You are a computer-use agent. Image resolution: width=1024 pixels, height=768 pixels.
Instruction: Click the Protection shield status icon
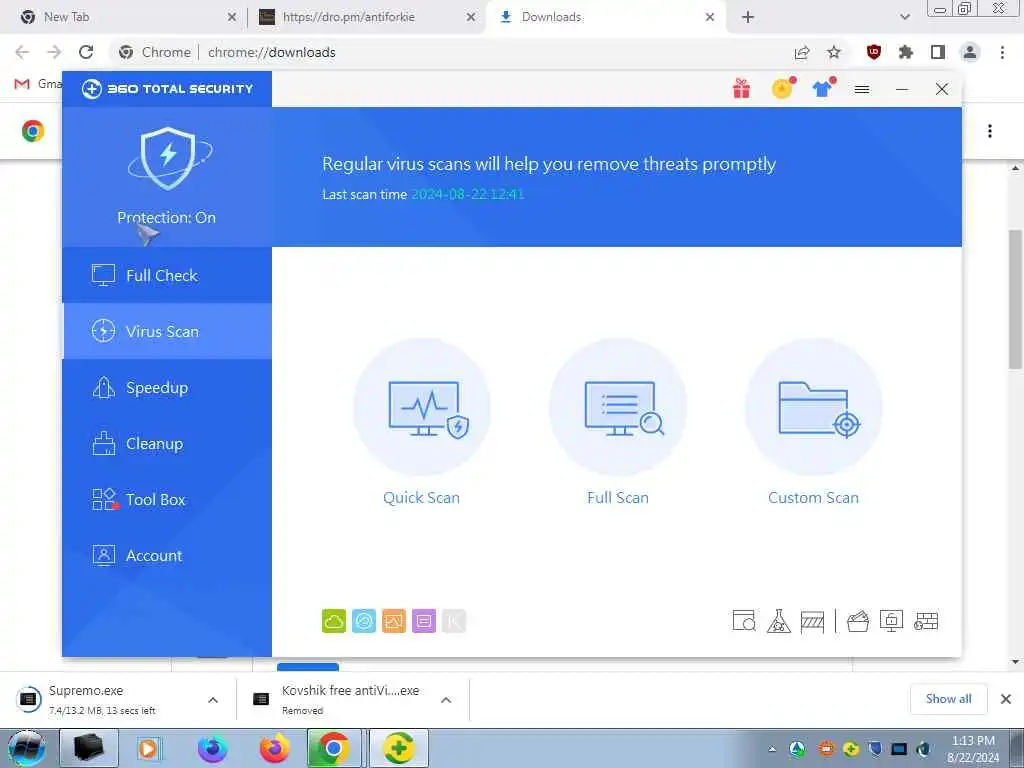(x=168, y=159)
